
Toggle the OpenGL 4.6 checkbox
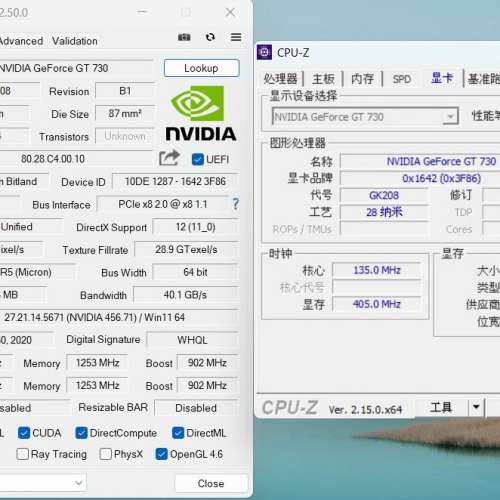pyautogui.click(x=161, y=454)
